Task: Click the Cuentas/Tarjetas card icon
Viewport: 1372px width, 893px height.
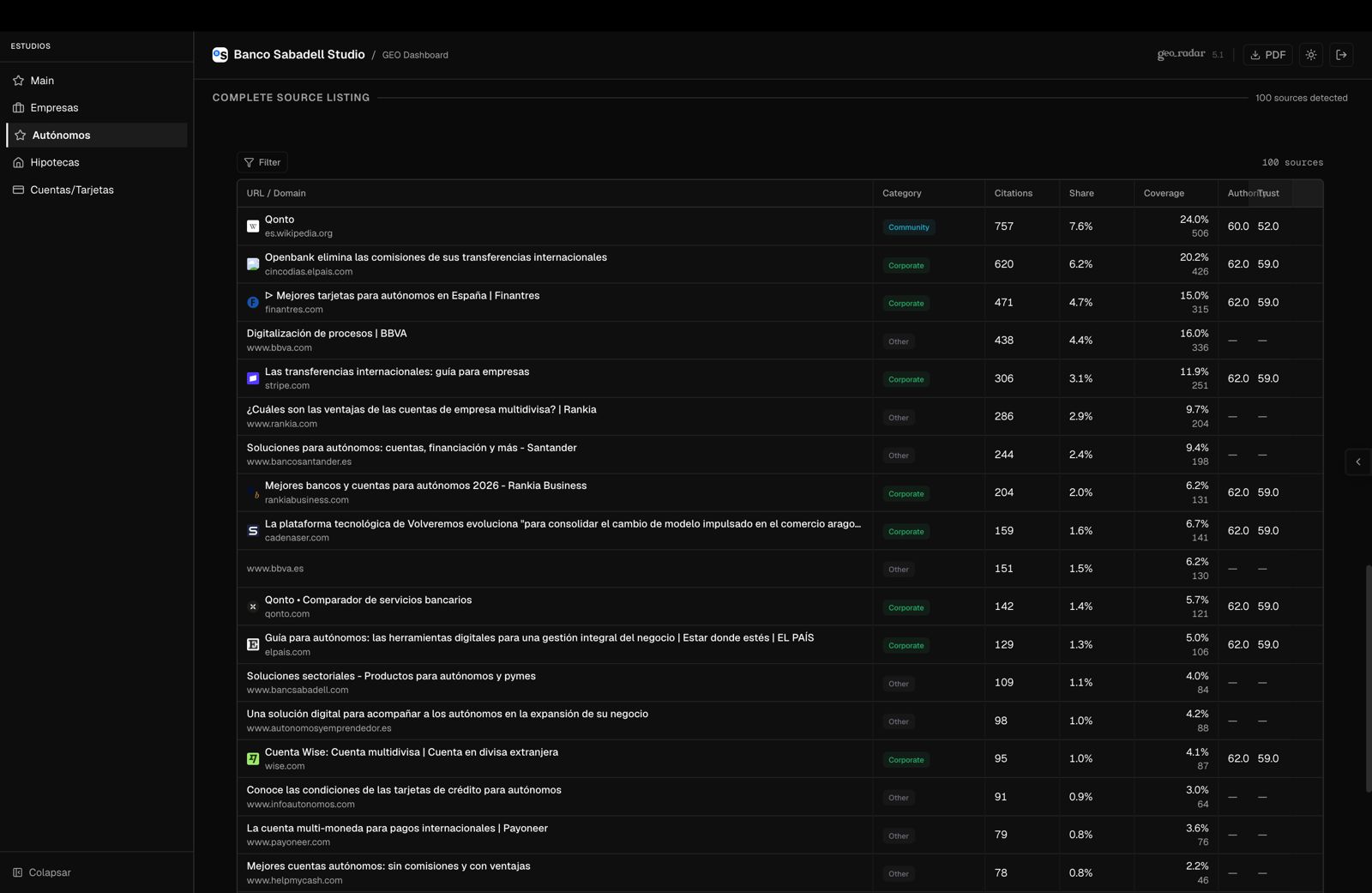Action: pyautogui.click(x=18, y=190)
